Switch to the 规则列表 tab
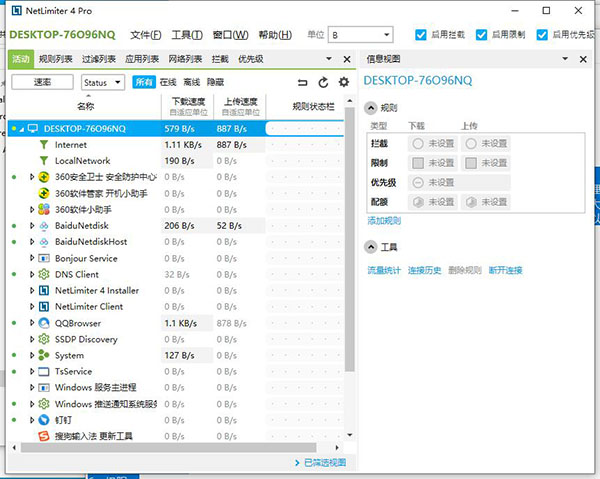The height and width of the screenshot is (479, 600). pos(55,59)
